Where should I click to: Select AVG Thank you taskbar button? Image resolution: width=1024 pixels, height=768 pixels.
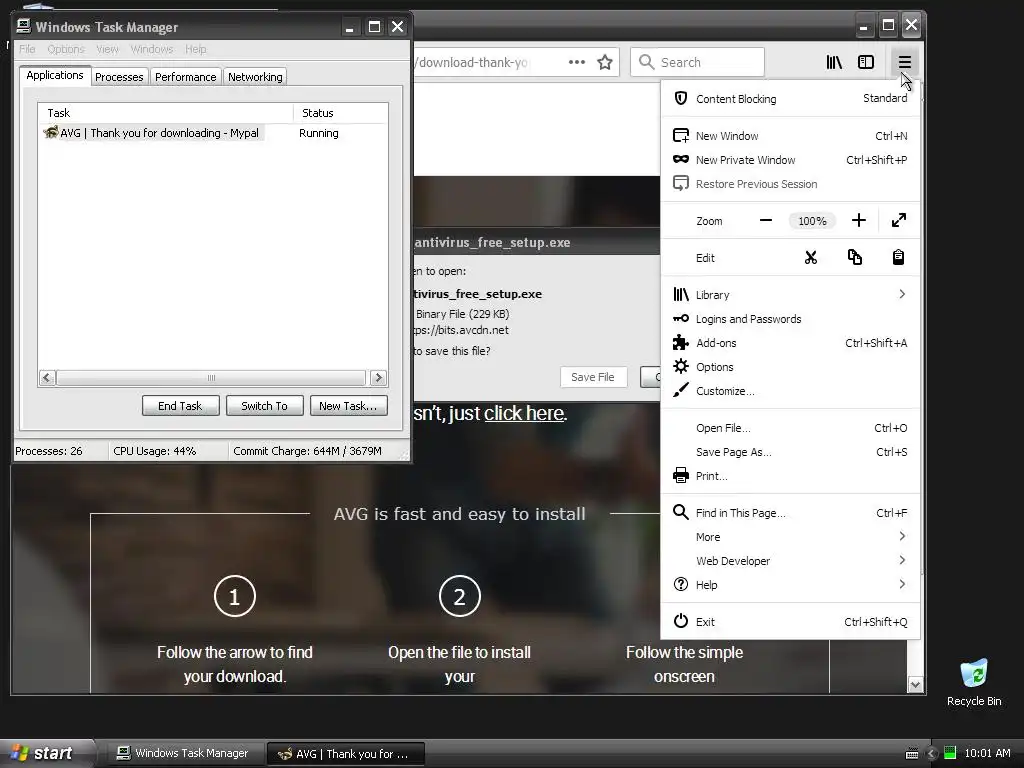pos(346,754)
